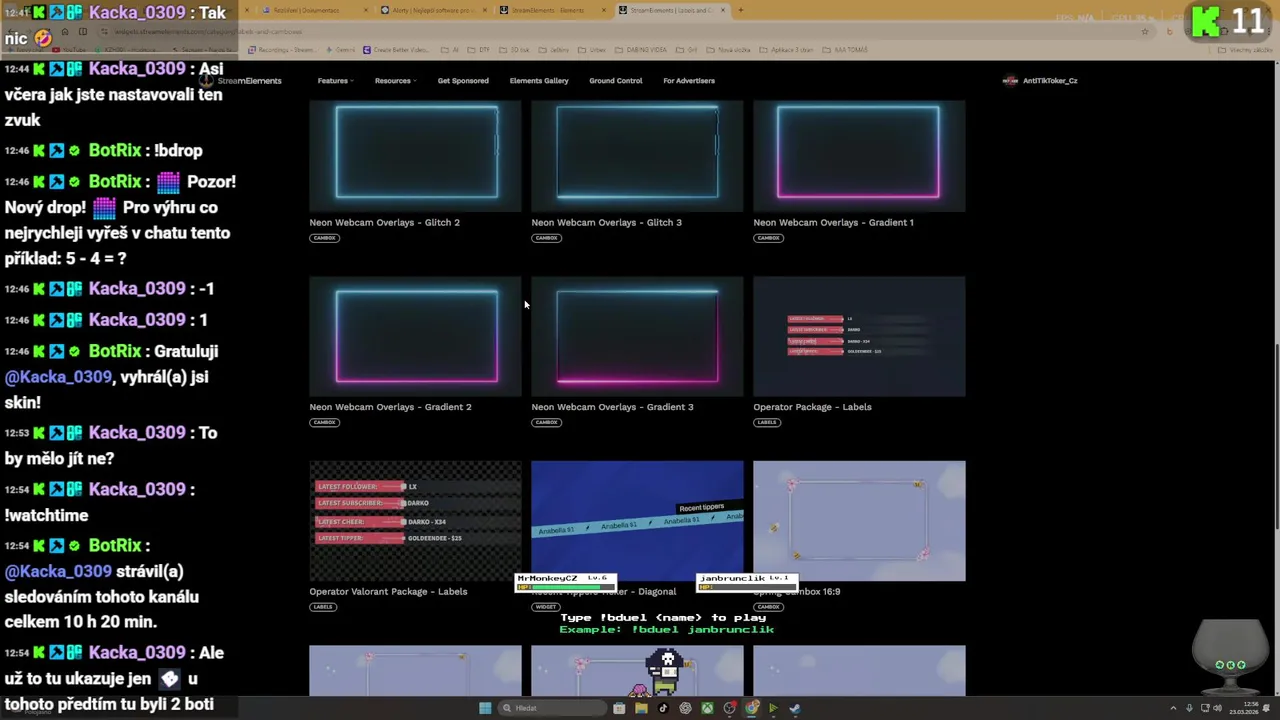Open the Windows Start menu
Viewport: 1280px width, 720px height.
click(485, 708)
